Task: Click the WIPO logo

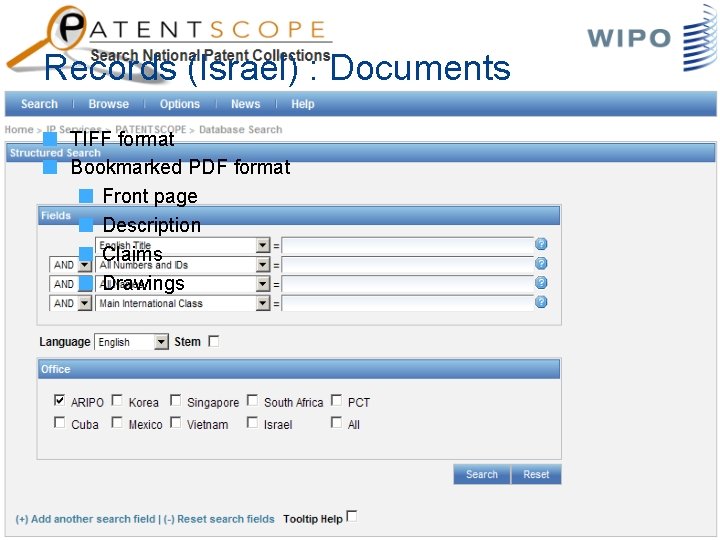Action: click(651, 38)
